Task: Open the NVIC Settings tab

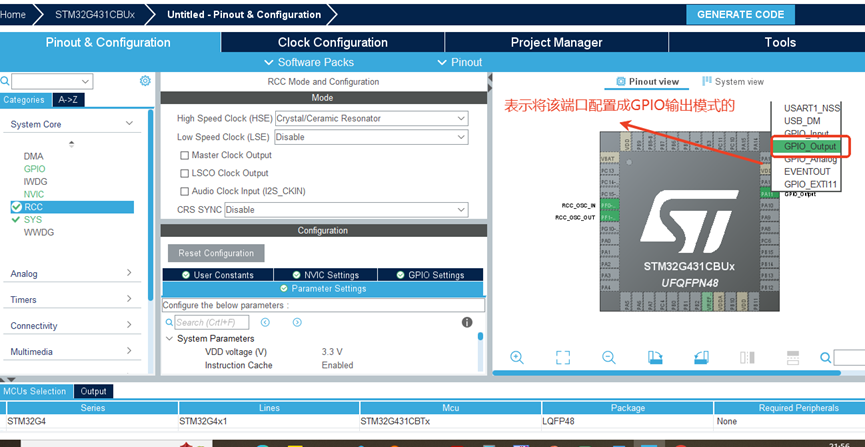Action: coord(325,275)
